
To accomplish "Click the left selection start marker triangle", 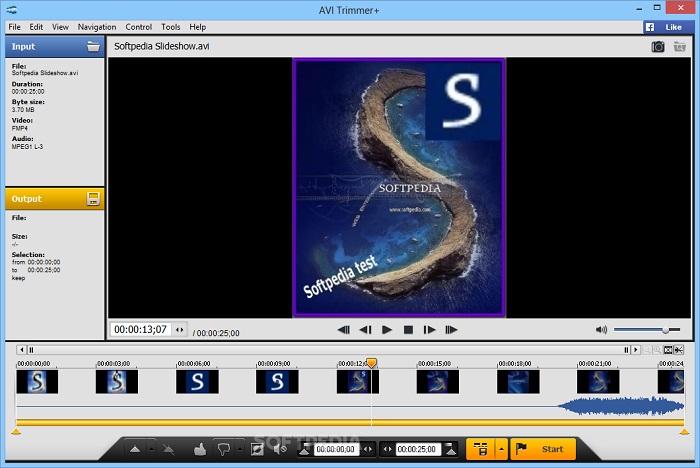I will (16, 432).
